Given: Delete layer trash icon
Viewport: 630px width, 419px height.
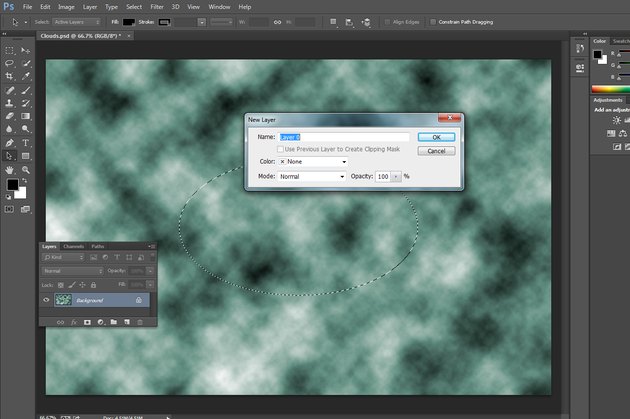Looking at the screenshot, I should tap(140, 322).
